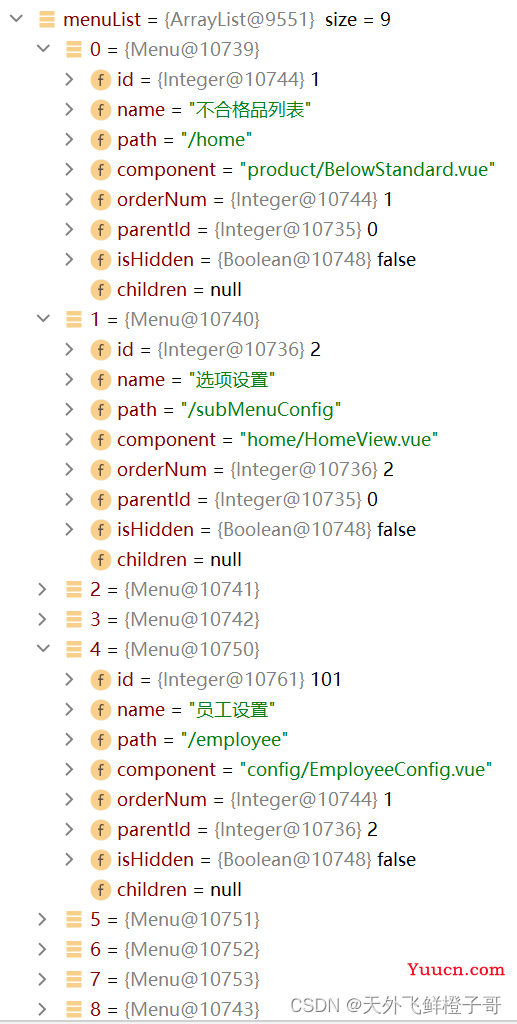Image resolution: width=517 pixels, height=1024 pixels.
Task: Click the list icon of element 7
Action: (x=74, y=980)
